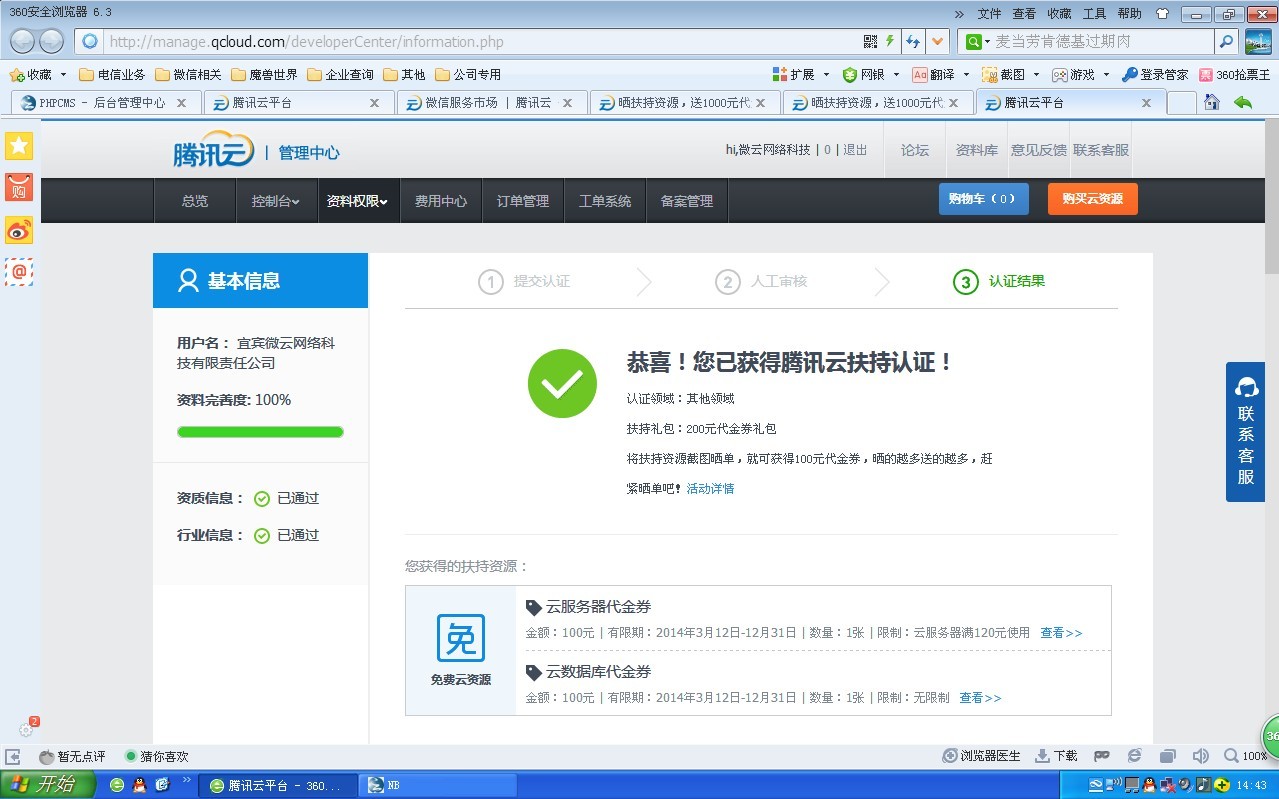Click the home icon beside the tabs

click(1212, 102)
